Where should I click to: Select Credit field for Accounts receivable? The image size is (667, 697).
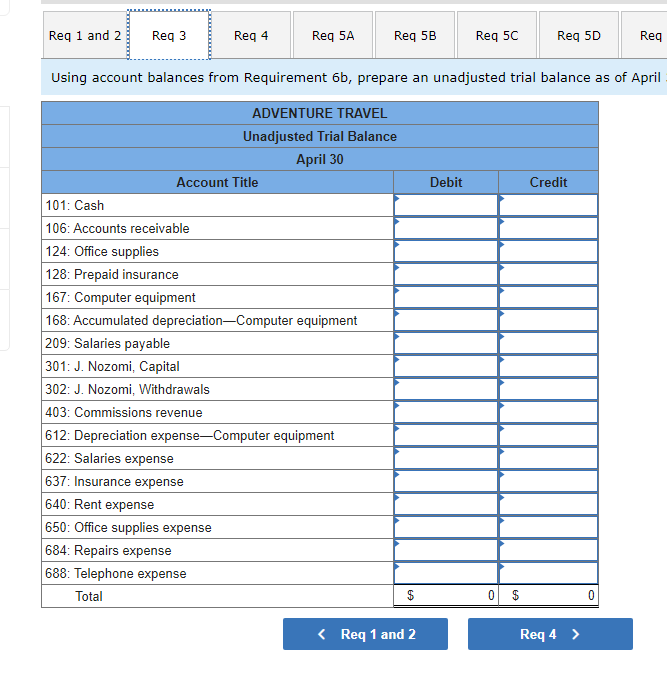(x=548, y=228)
